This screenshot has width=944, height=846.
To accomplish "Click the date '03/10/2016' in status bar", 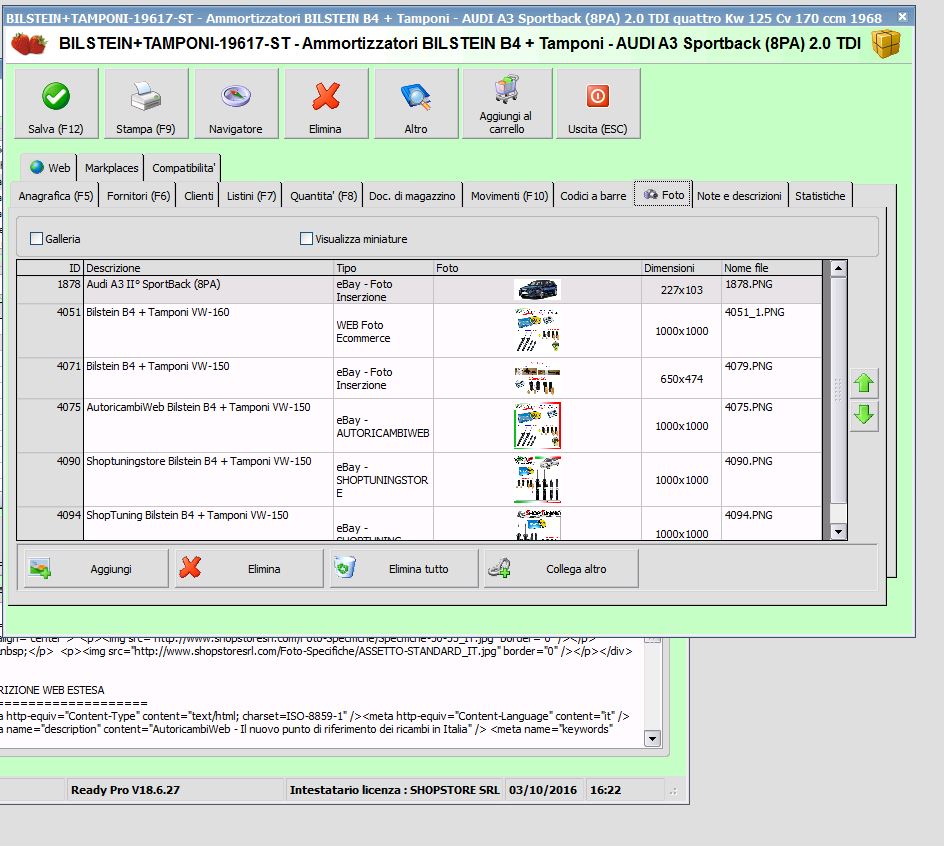I will coord(542,790).
